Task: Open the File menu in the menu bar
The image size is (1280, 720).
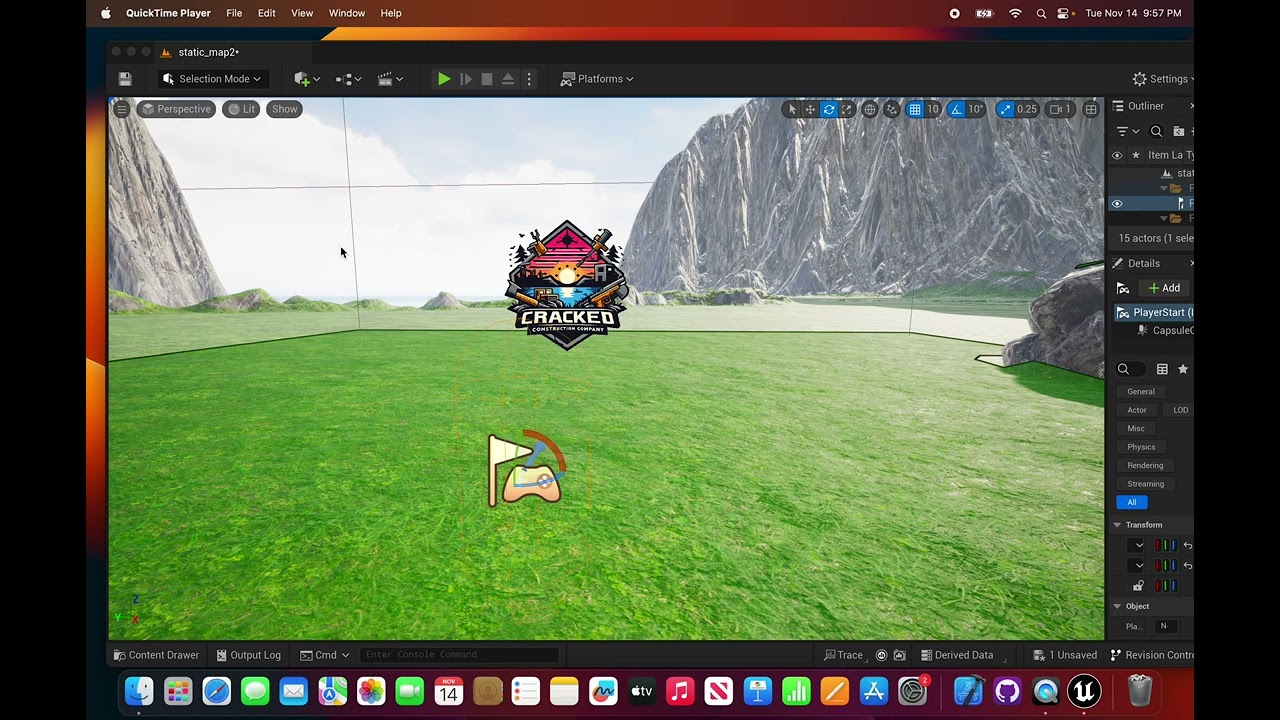Action: click(x=234, y=13)
